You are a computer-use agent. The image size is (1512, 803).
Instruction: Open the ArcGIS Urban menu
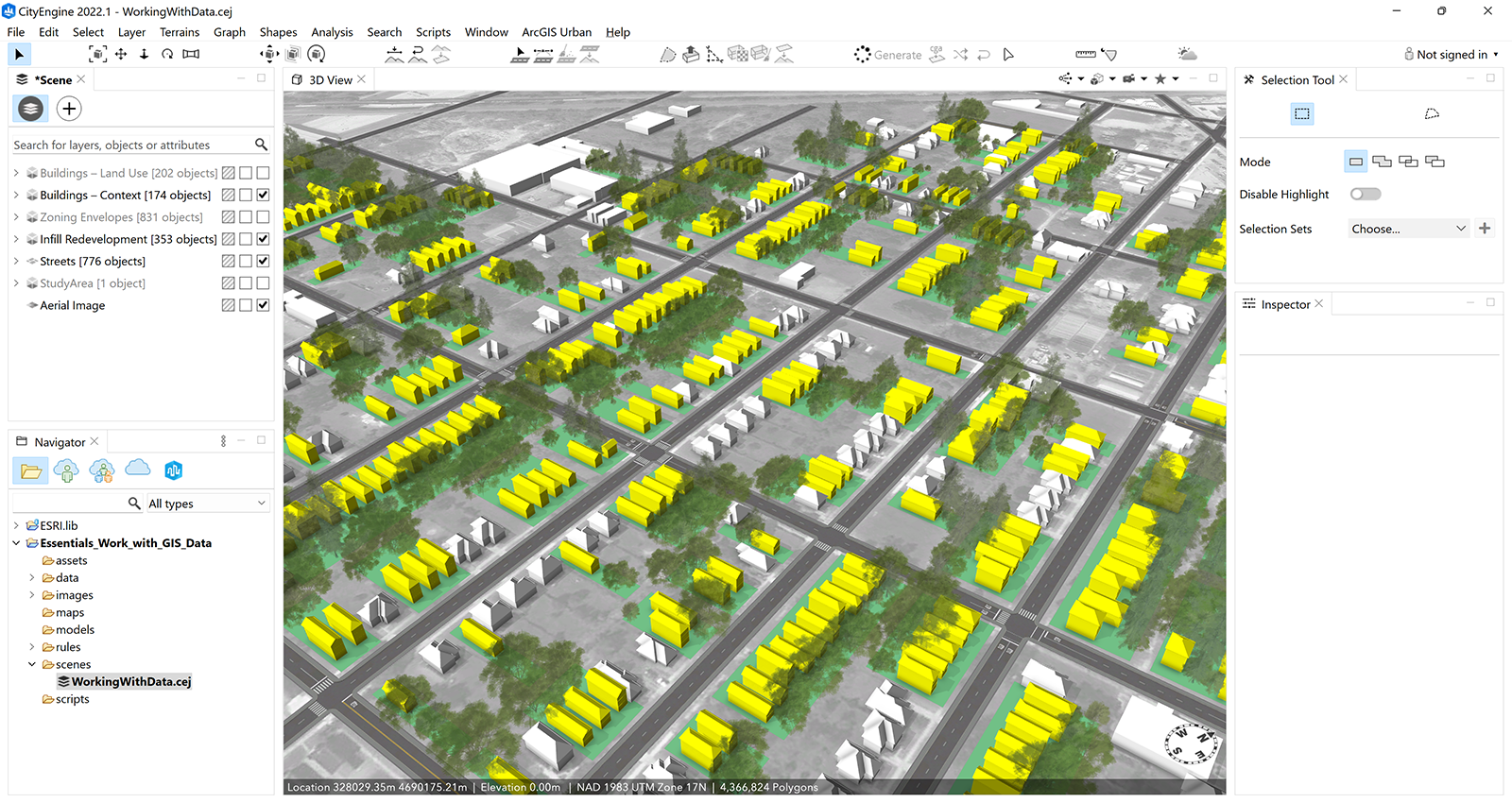click(x=557, y=32)
